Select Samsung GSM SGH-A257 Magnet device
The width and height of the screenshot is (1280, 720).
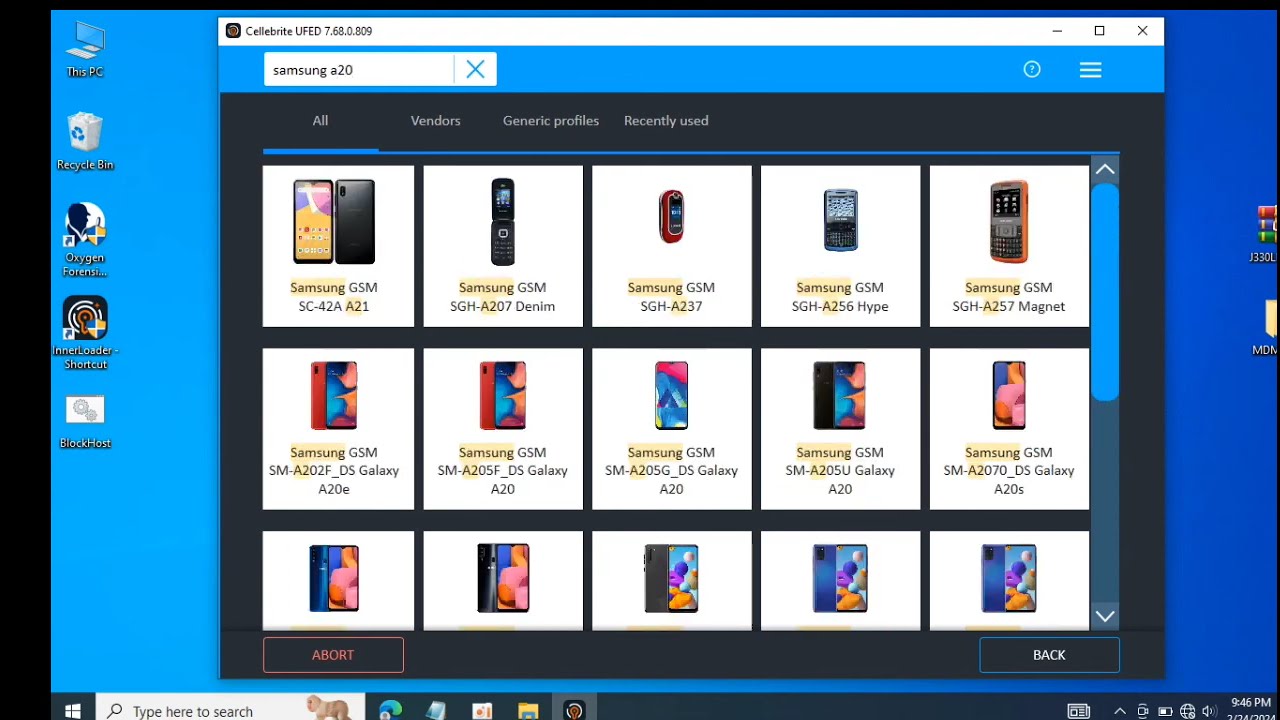(x=1009, y=246)
